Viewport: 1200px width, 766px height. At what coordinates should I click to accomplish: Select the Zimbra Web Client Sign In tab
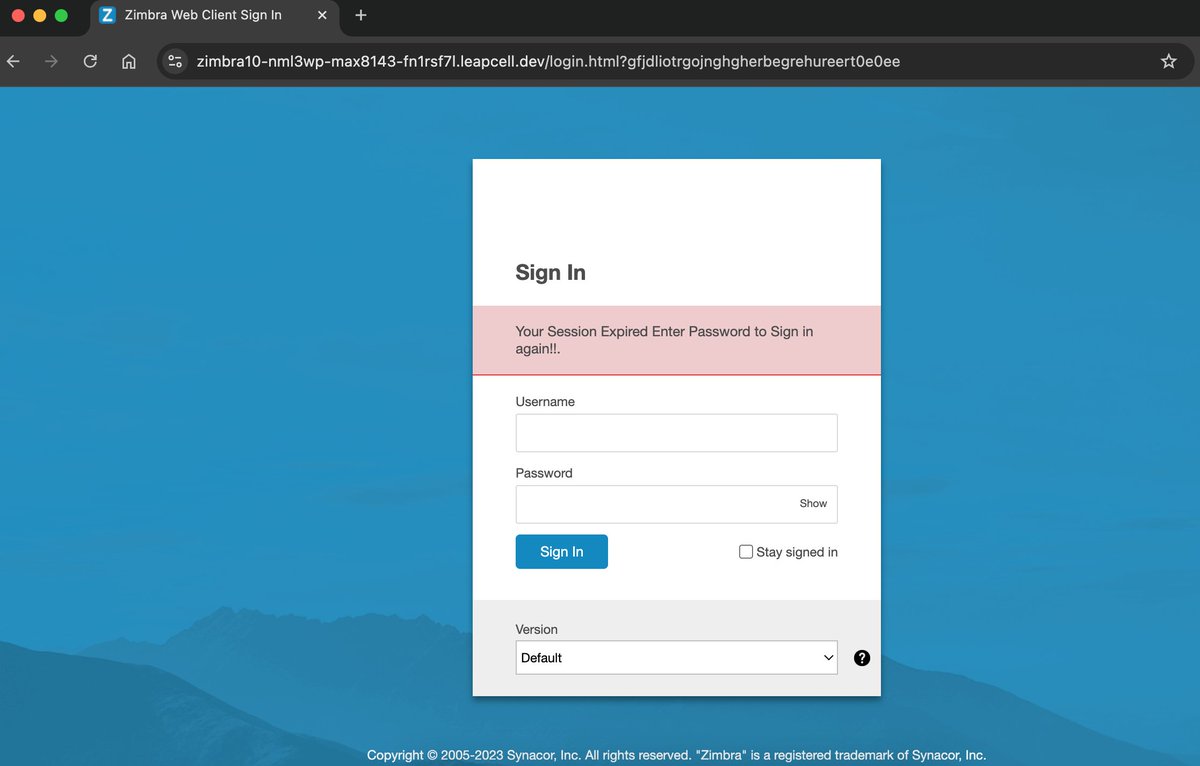click(x=215, y=15)
